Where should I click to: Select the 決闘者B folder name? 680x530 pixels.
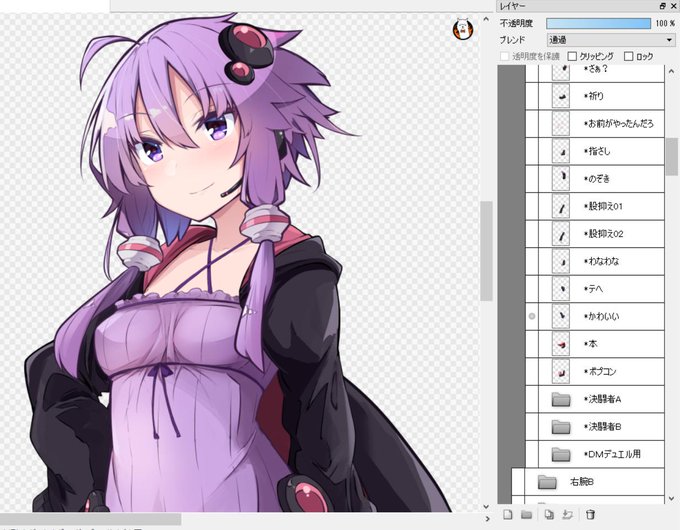pyautogui.click(x=602, y=427)
